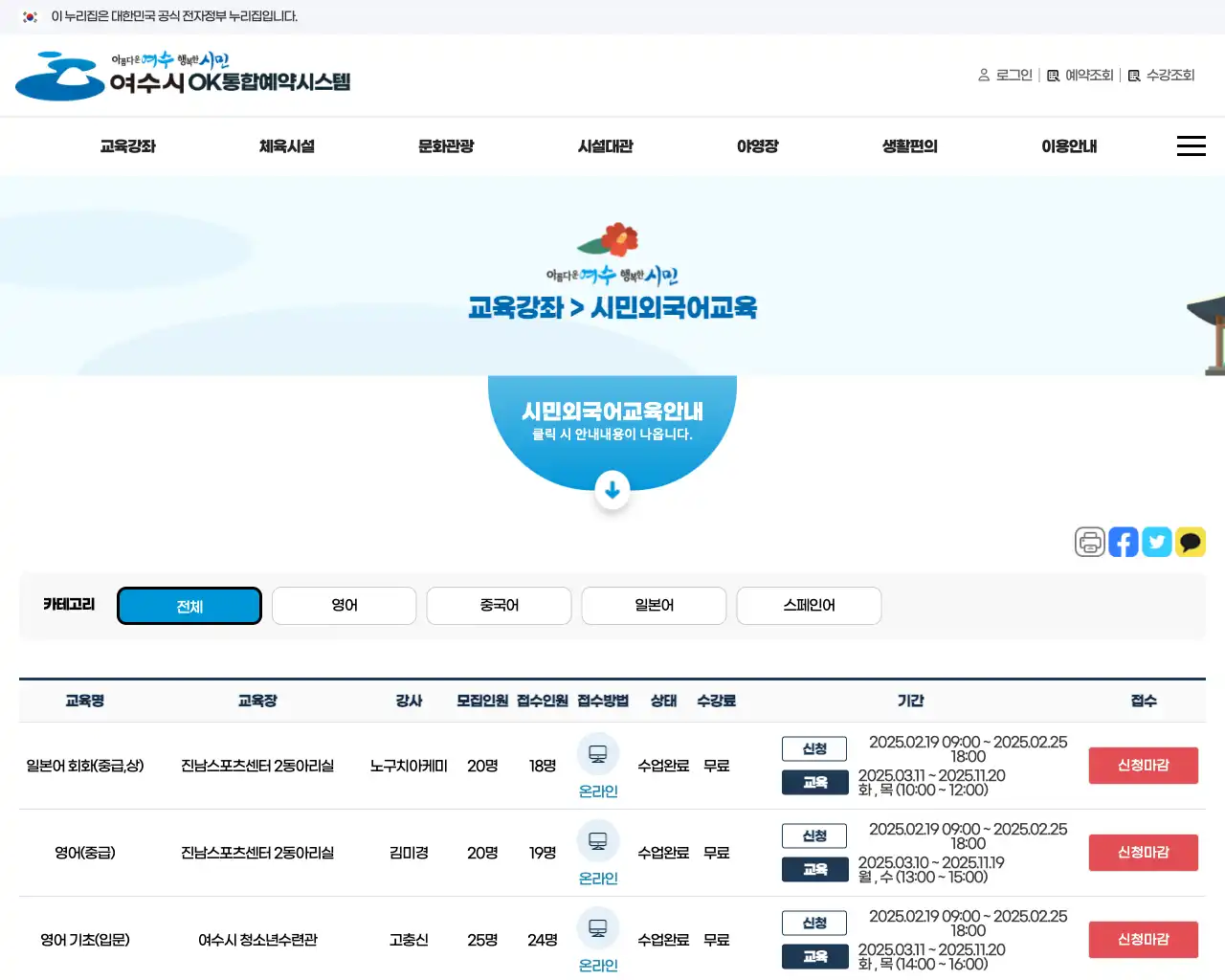Image resolution: width=1225 pixels, height=980 pixels.
Task: Select the 영어 category filter
Action: point(344,605)
